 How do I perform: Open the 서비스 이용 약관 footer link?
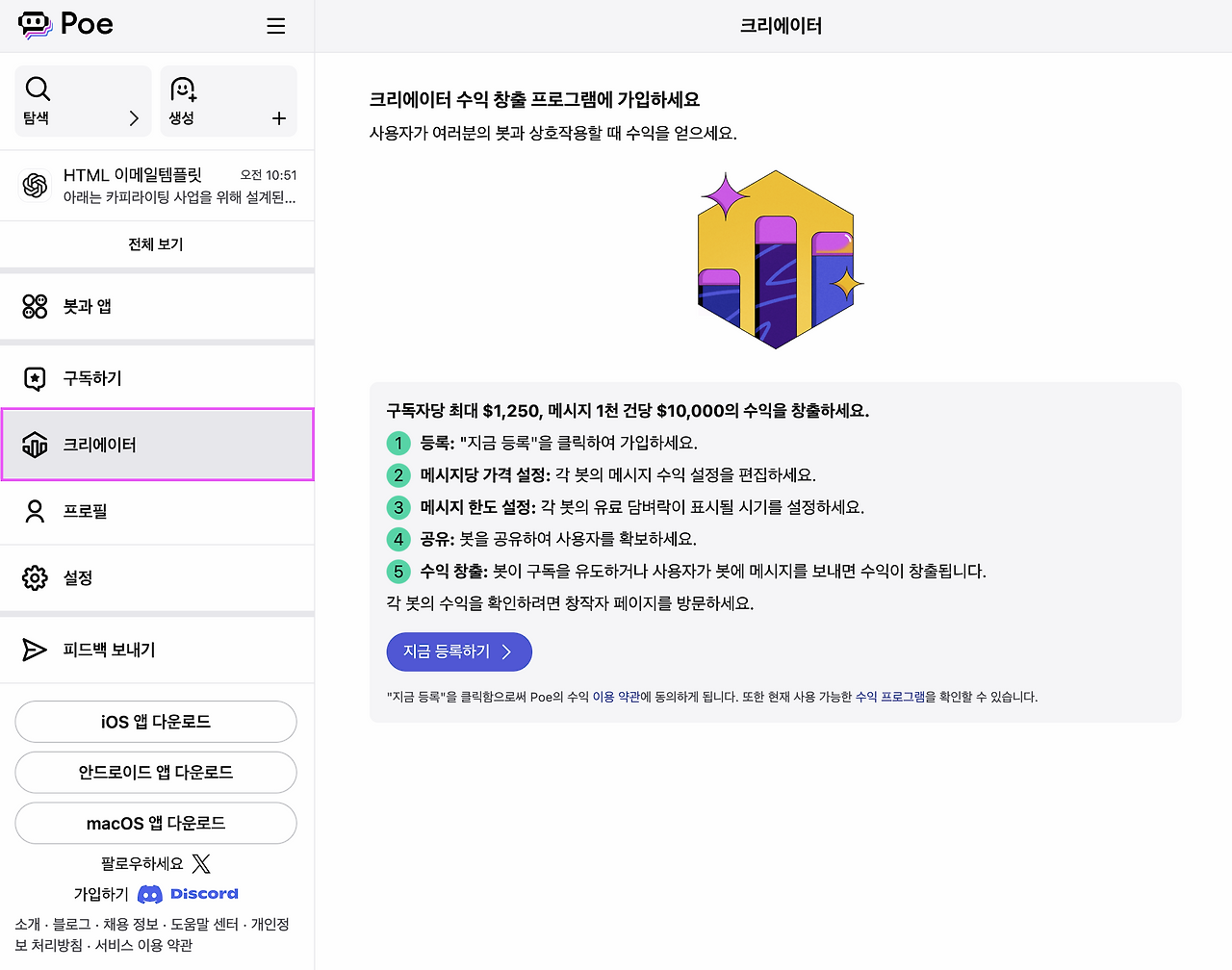[144, 945]
